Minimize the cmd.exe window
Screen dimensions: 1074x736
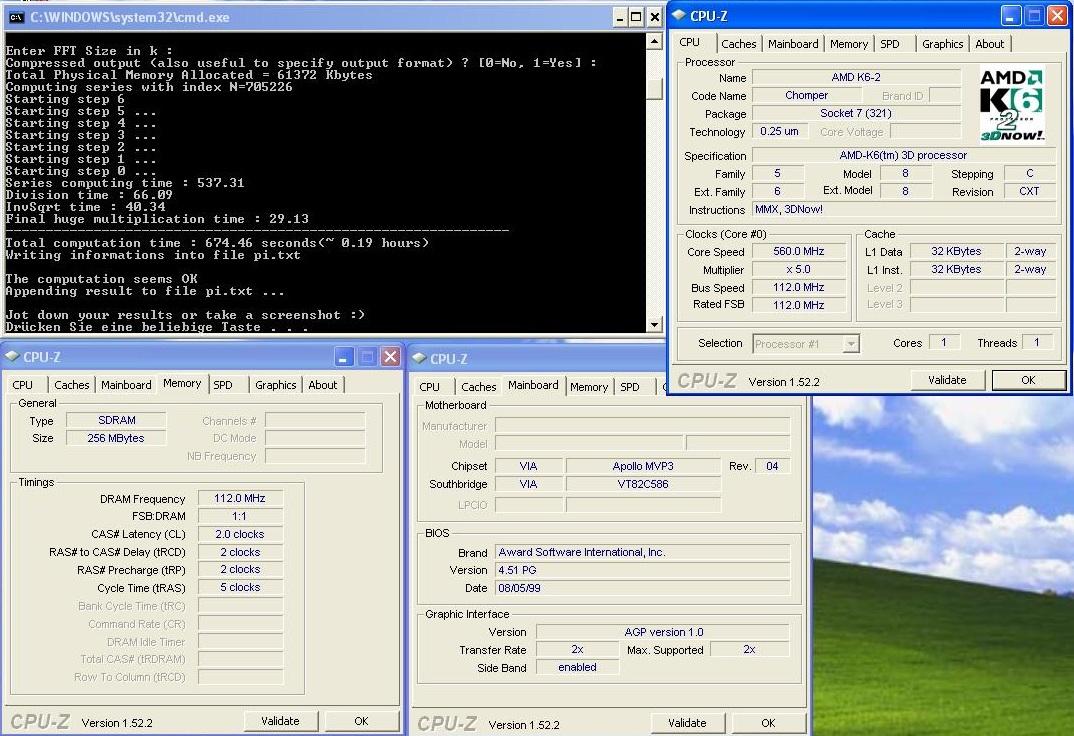point(620,17)
